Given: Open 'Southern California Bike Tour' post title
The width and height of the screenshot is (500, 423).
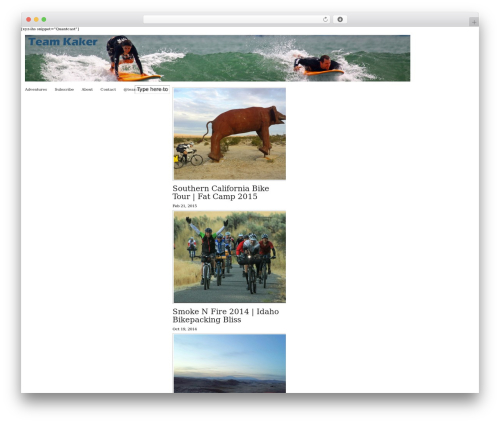Looking at the screenshot, I should [221, 192].
